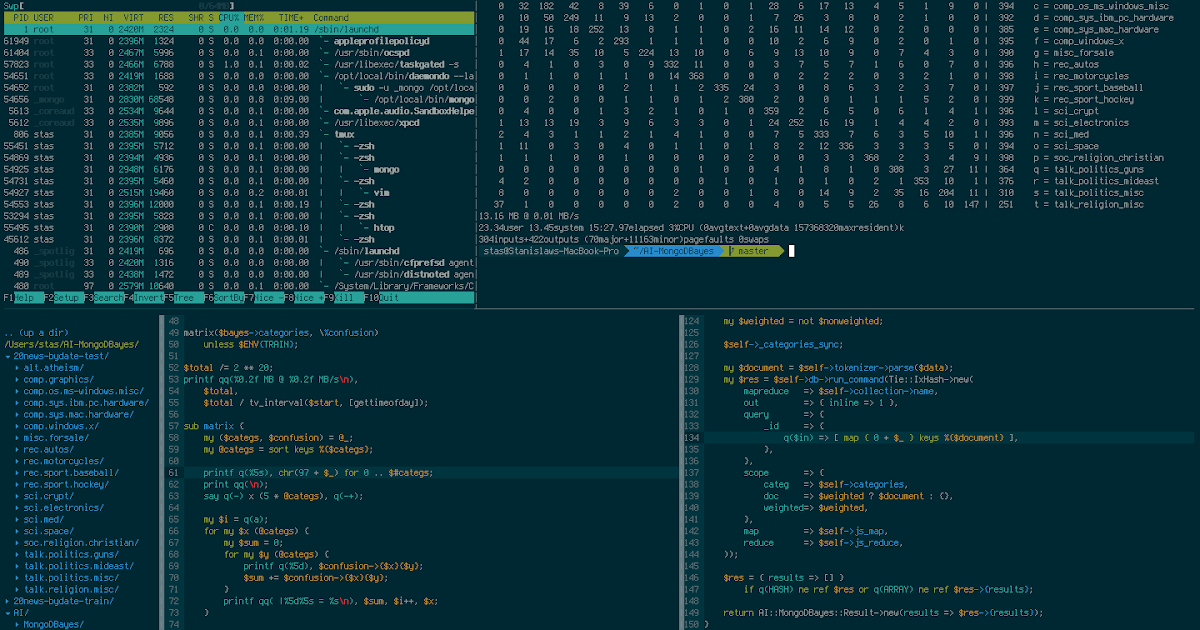
Task: Toggle tree view with F5Tree
Action: coord(183,297)
